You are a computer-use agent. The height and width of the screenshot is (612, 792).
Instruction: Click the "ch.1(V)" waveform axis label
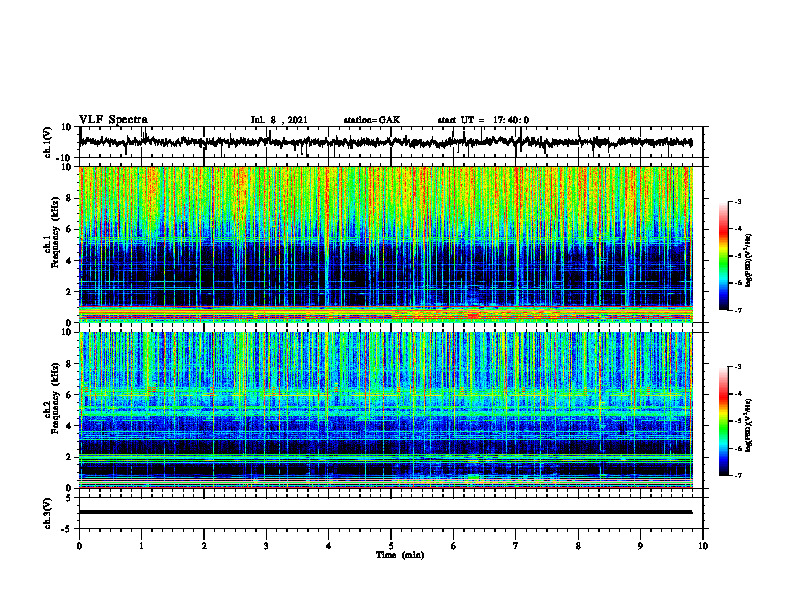48,142
